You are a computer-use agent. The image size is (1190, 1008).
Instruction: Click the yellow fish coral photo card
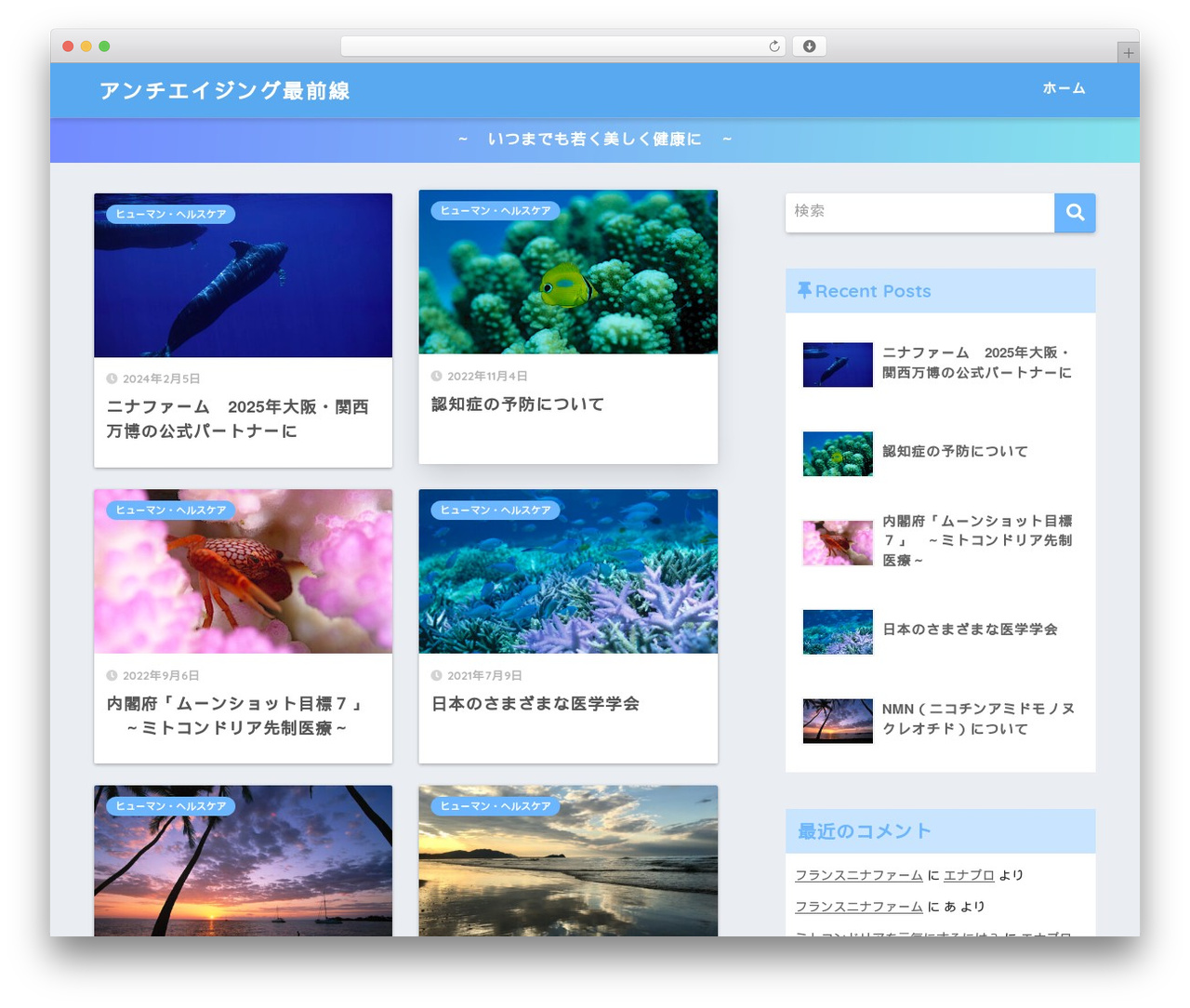tap(568, 272)
